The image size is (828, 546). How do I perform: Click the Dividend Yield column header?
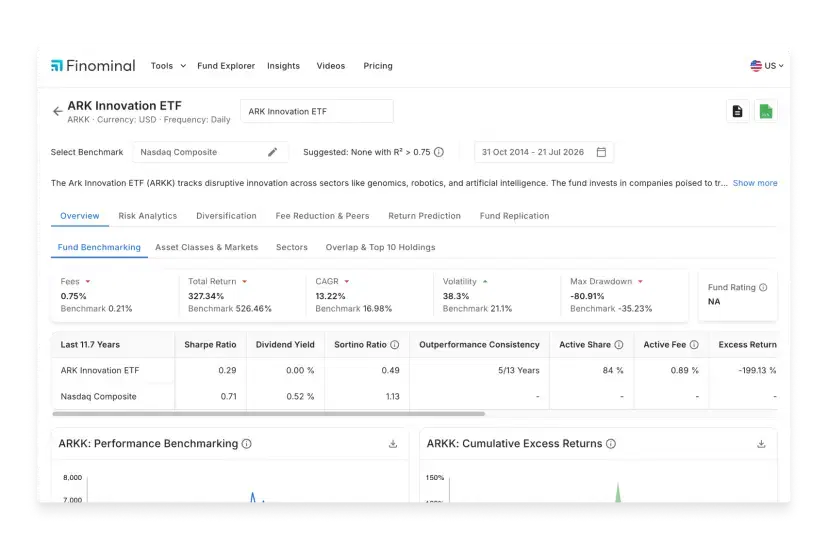285,345
